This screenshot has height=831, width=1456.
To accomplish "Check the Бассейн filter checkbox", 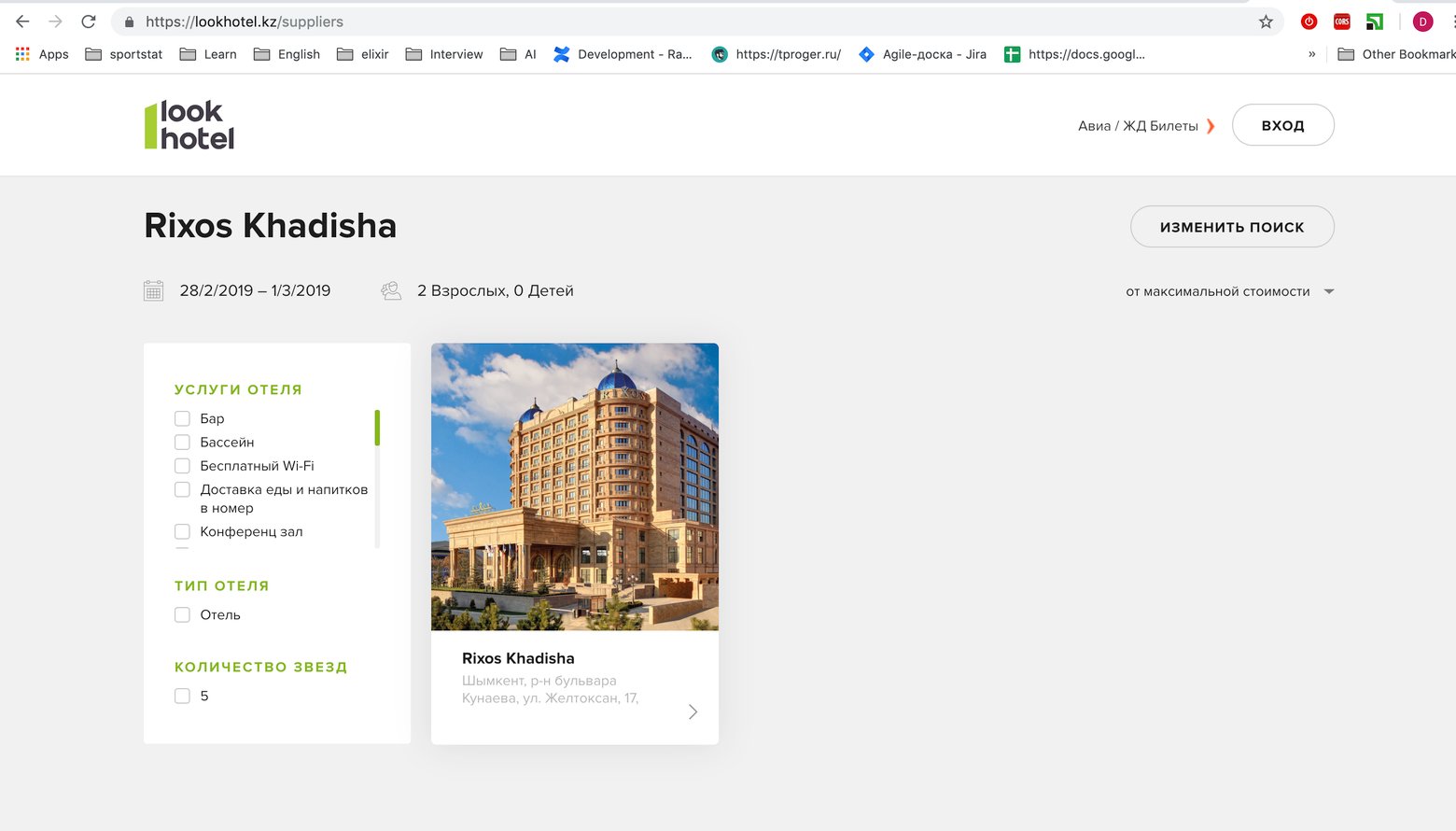I will [x=182, y=442].
